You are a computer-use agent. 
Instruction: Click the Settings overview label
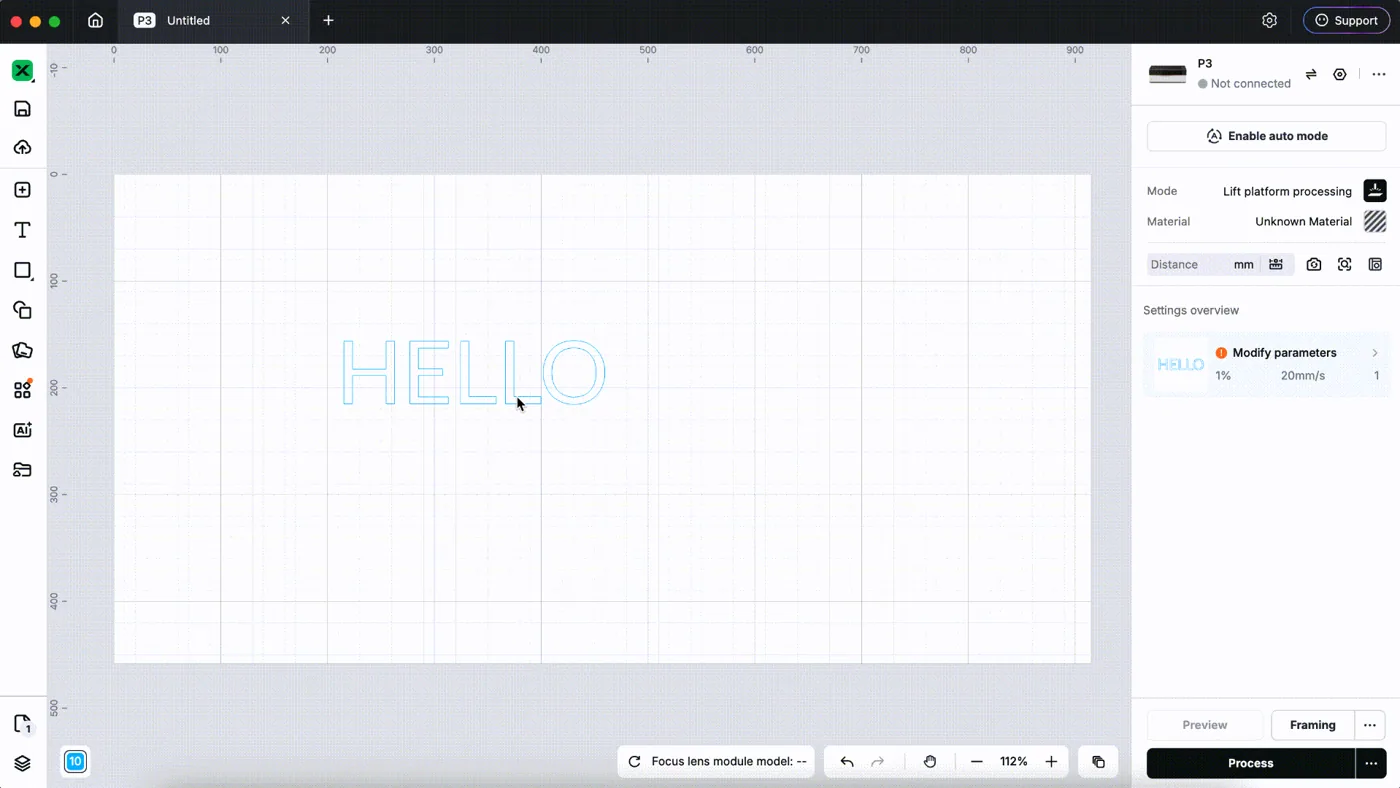pyautogui.click(x=1191, y=311)
